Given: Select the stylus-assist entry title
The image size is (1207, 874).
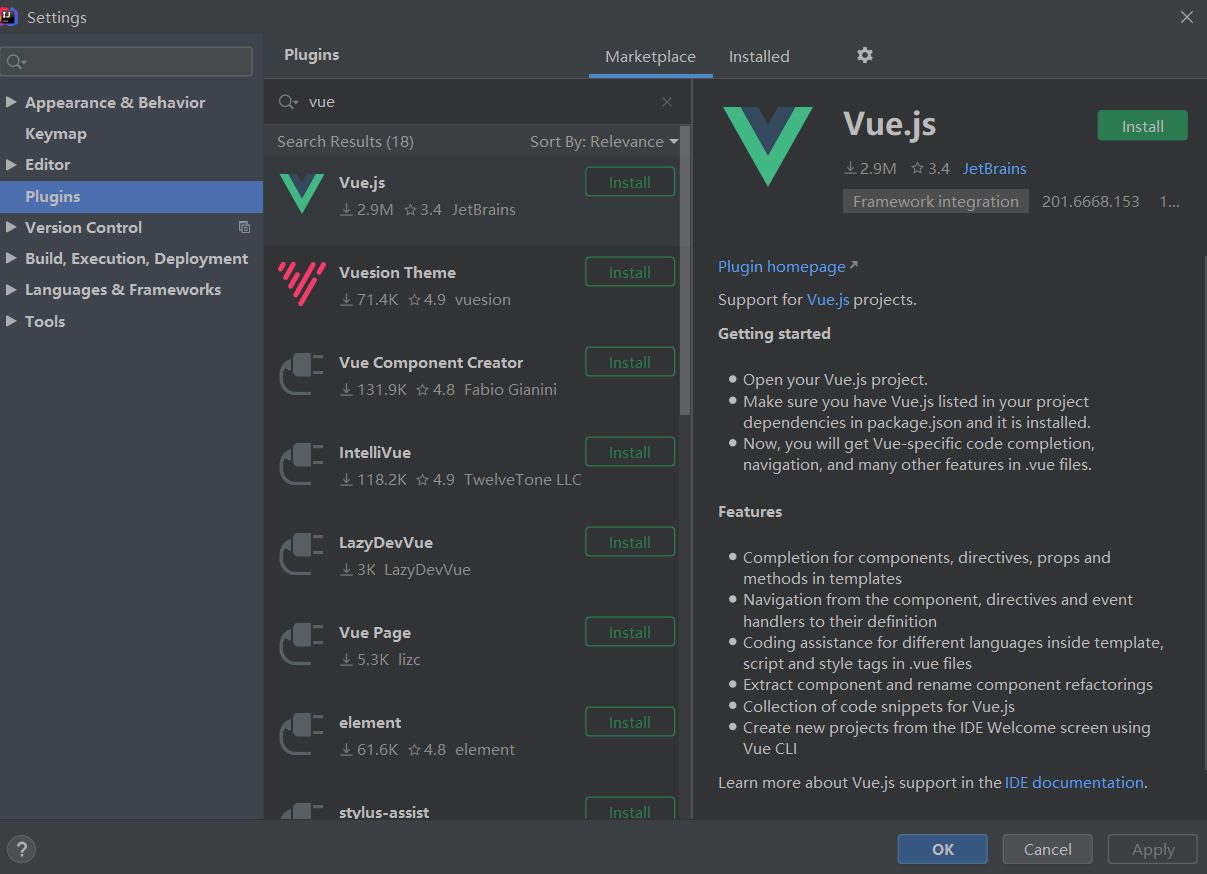Looking at the screenshot, I should (384, 812).
